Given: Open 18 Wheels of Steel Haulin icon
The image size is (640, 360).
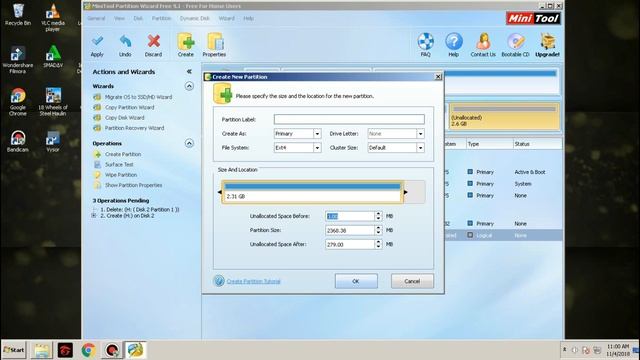Looking at the screenshot, I should 53,102.
